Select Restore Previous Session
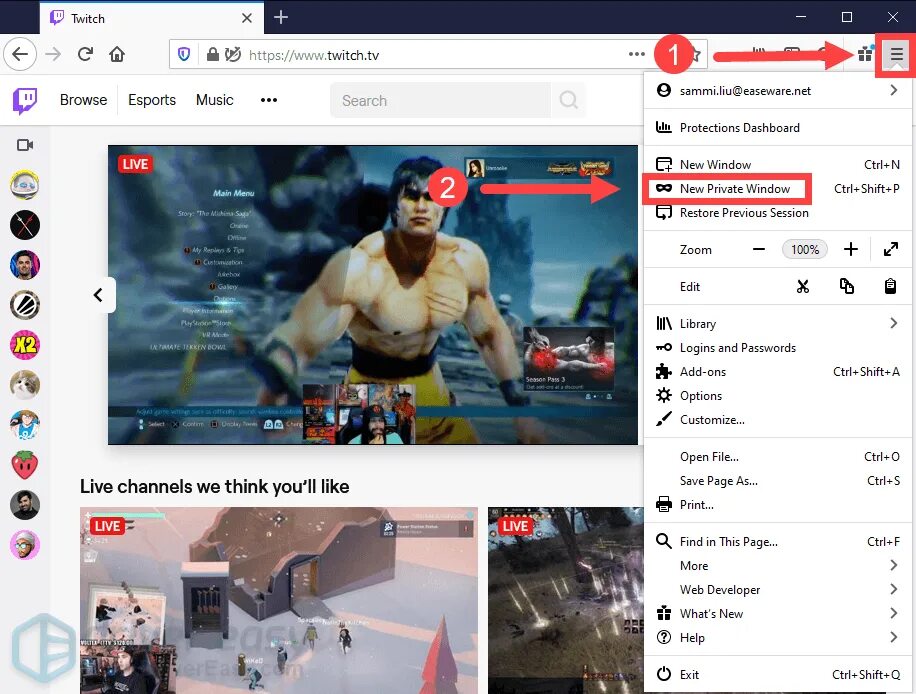This screenshot has height=694, width=916. click(x=778, y=213)
